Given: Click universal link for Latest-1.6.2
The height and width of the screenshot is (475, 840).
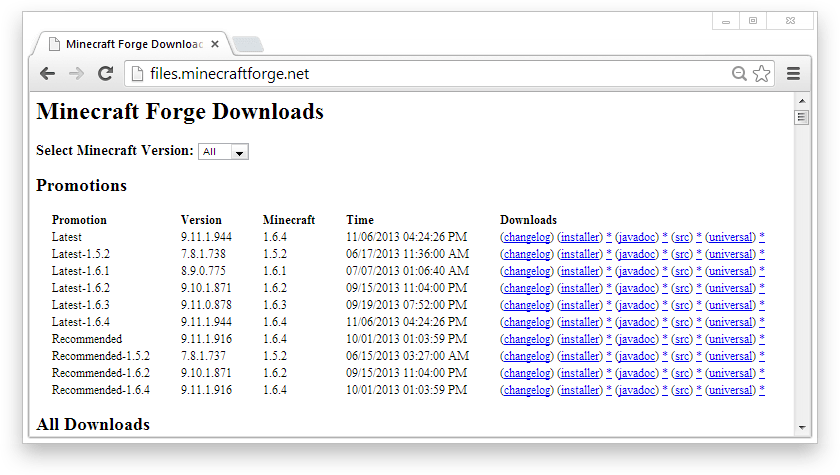Looking at the screenshot, I should (x=731, y=288).
